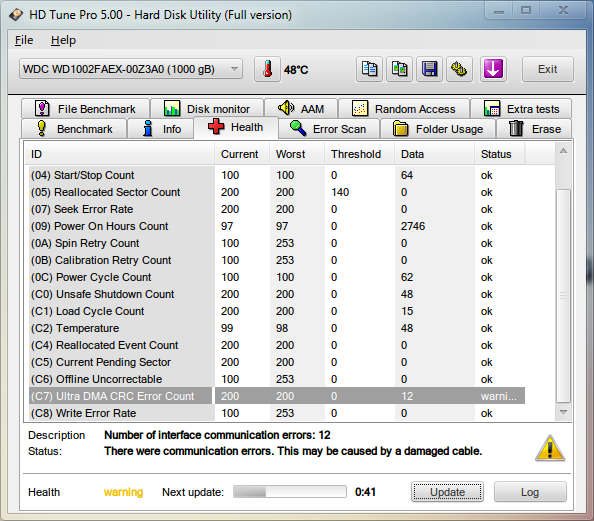Click the thermometer temperature icon
The width and height of the screenshot is (594, 521).
click(x=267, y=69)
